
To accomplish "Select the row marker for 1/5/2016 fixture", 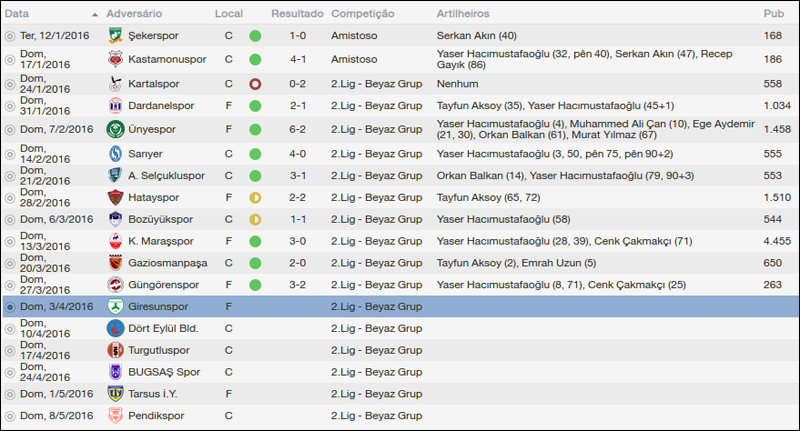I will coord(10,393).
